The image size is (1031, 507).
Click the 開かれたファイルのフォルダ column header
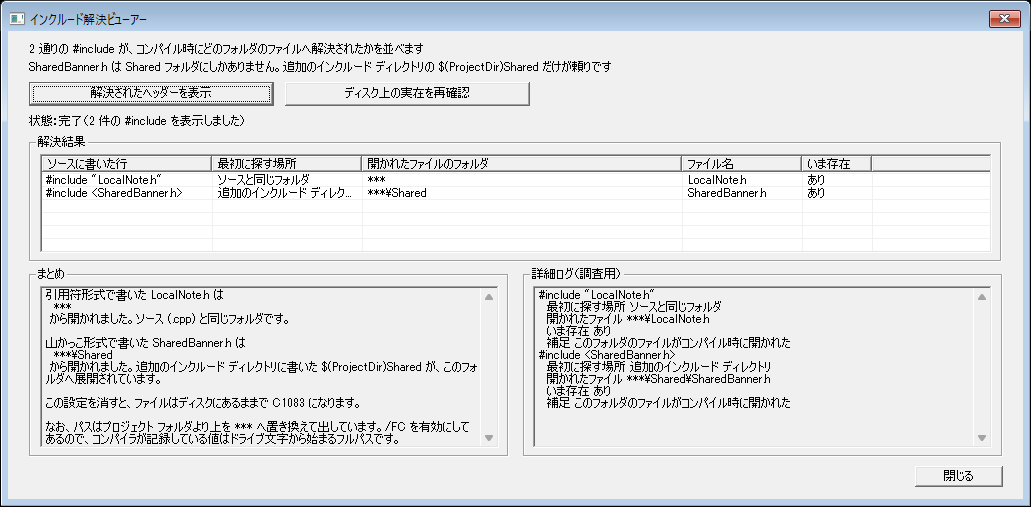pos(522,164)
